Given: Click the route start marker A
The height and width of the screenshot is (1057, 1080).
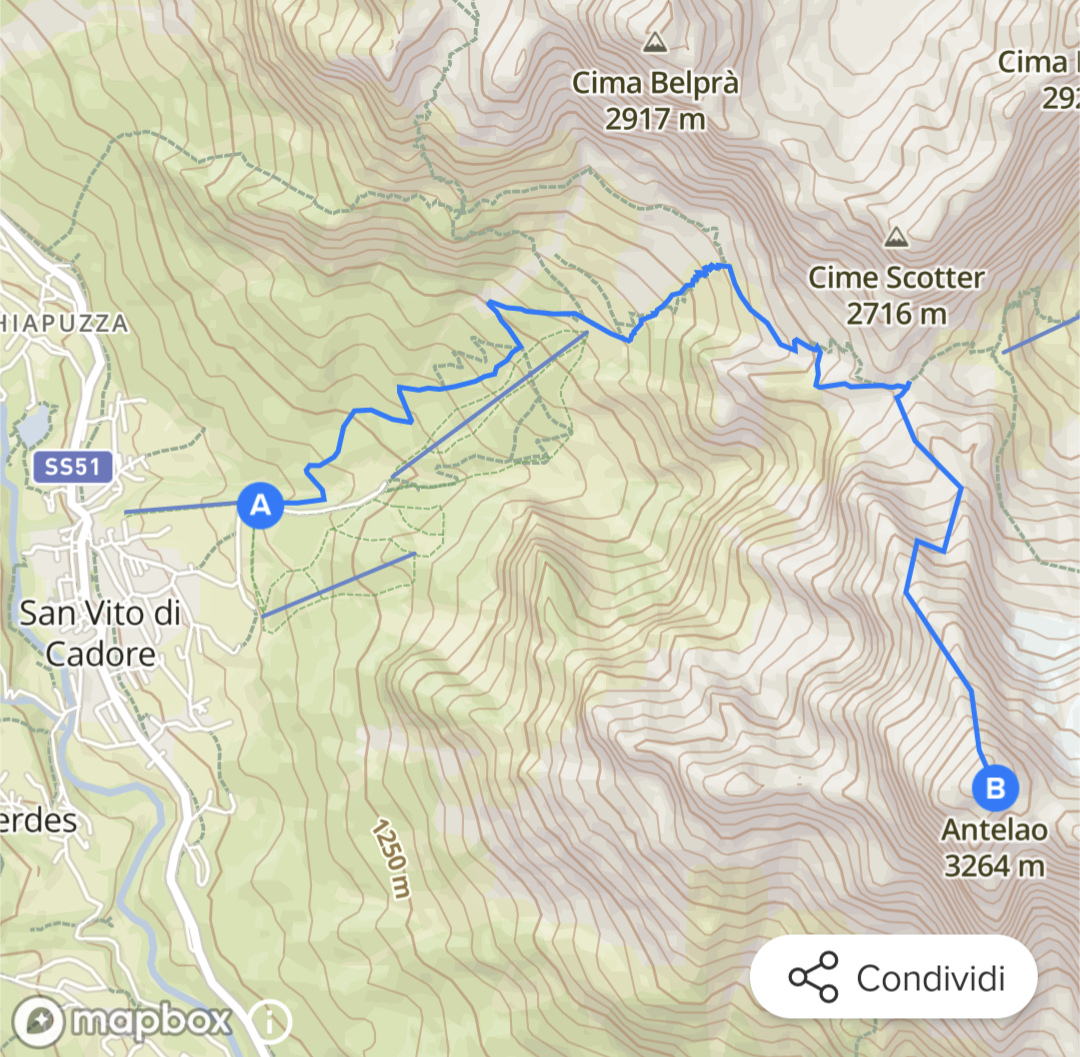Looking at the screenshot, I should pyautogui.click(x=260, y=505).
